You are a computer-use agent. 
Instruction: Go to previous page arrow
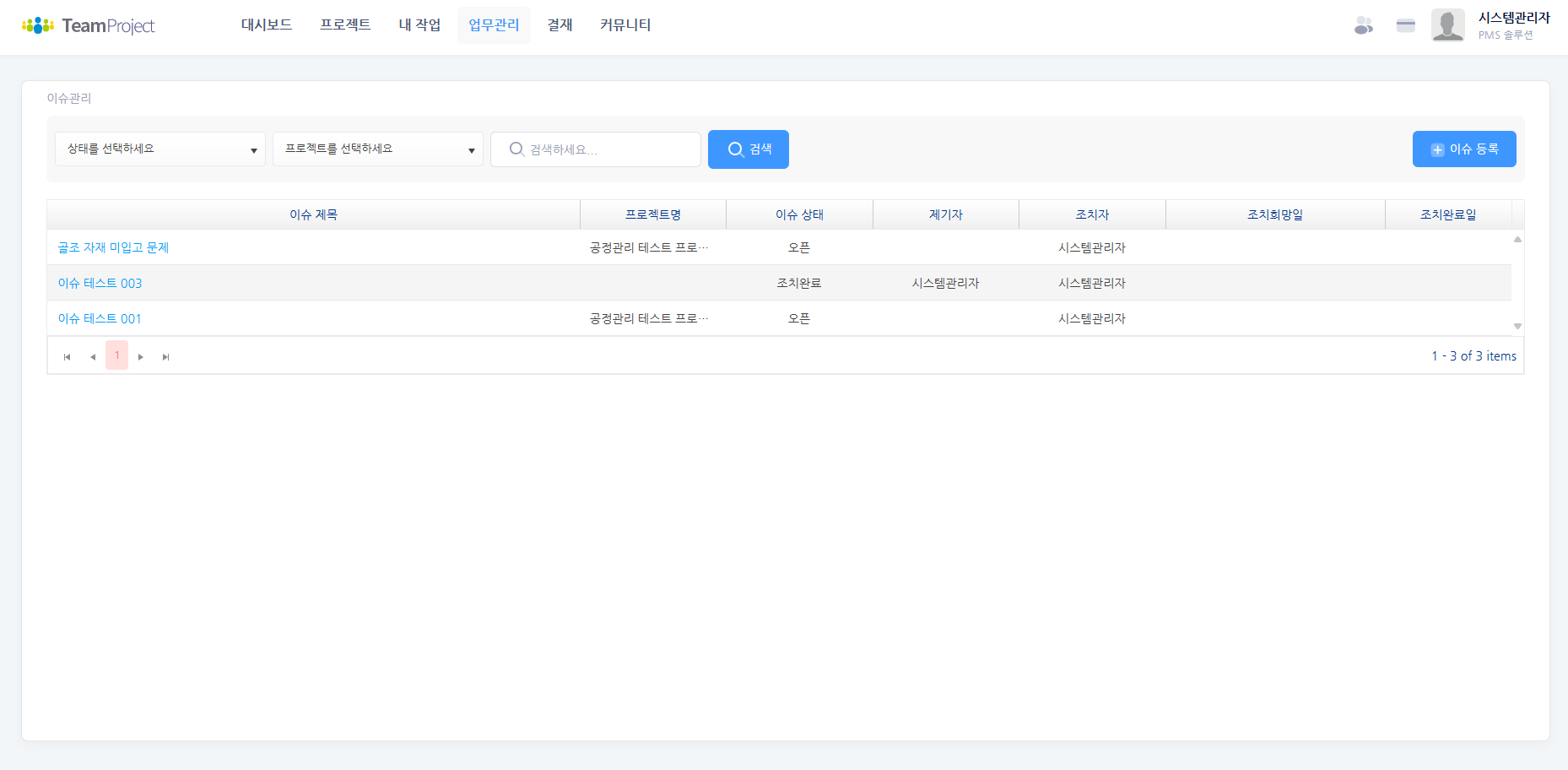coord(93,356)
